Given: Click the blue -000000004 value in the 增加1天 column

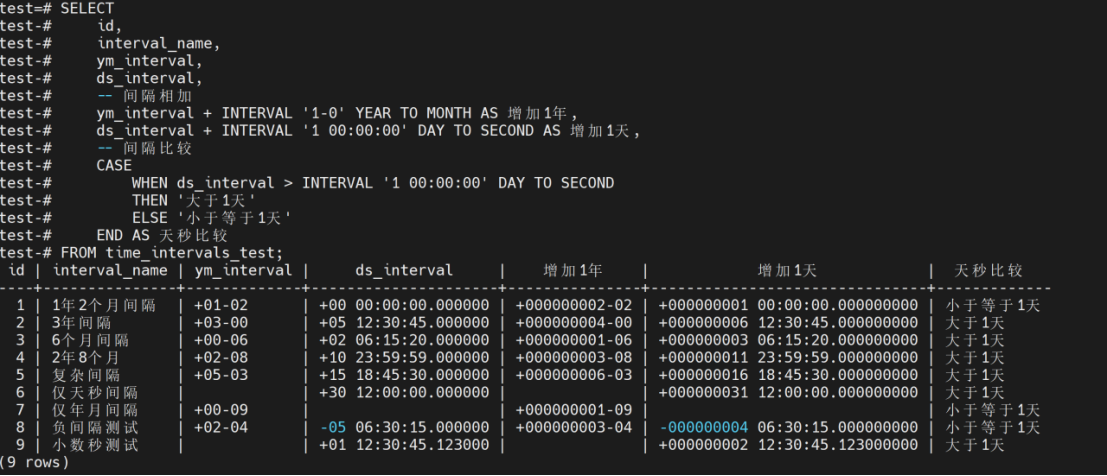Looking at the screenshot, I should [x=704, y=427].
